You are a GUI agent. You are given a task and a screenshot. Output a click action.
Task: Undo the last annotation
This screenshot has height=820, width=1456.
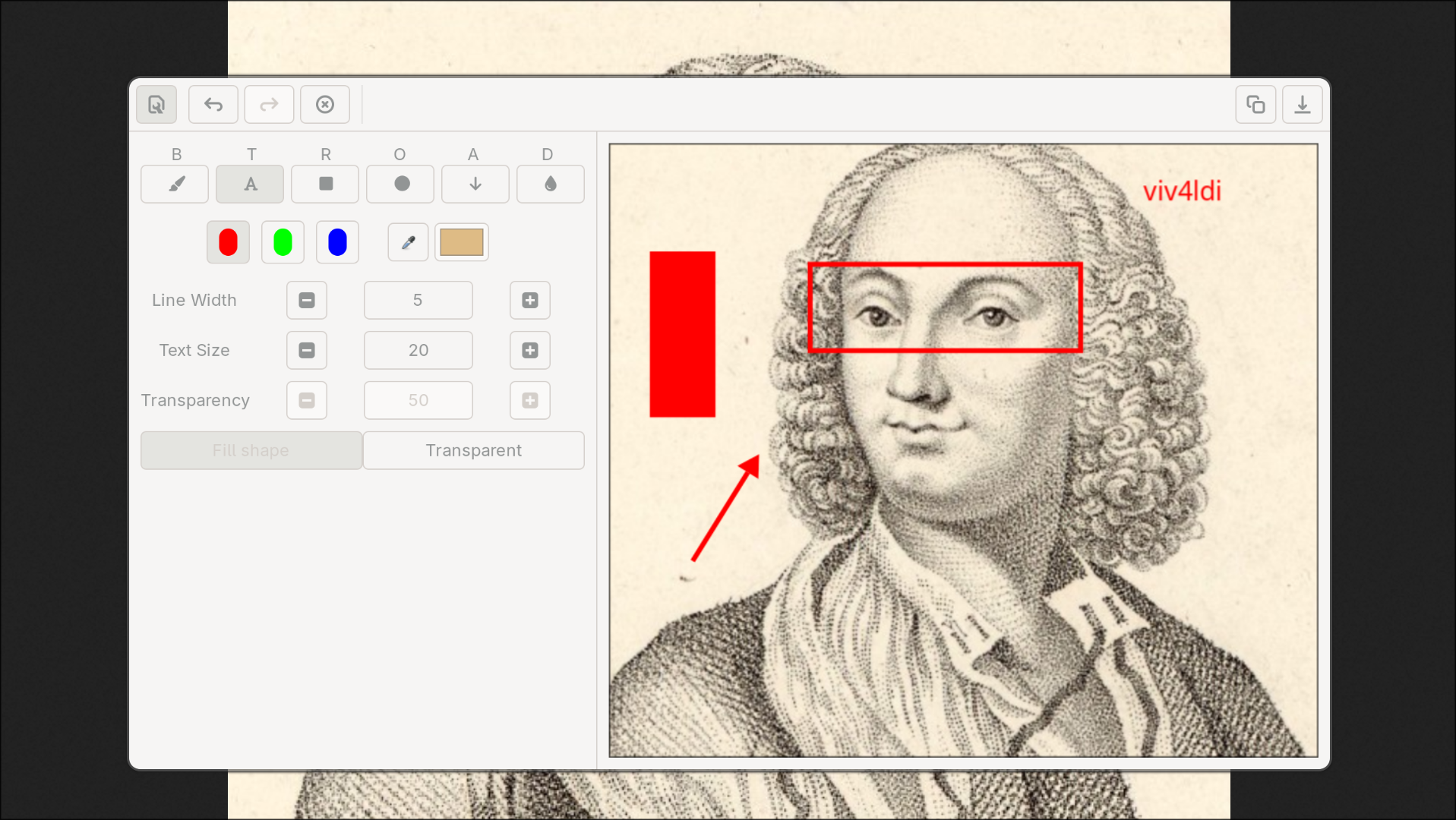coord(213,105)
